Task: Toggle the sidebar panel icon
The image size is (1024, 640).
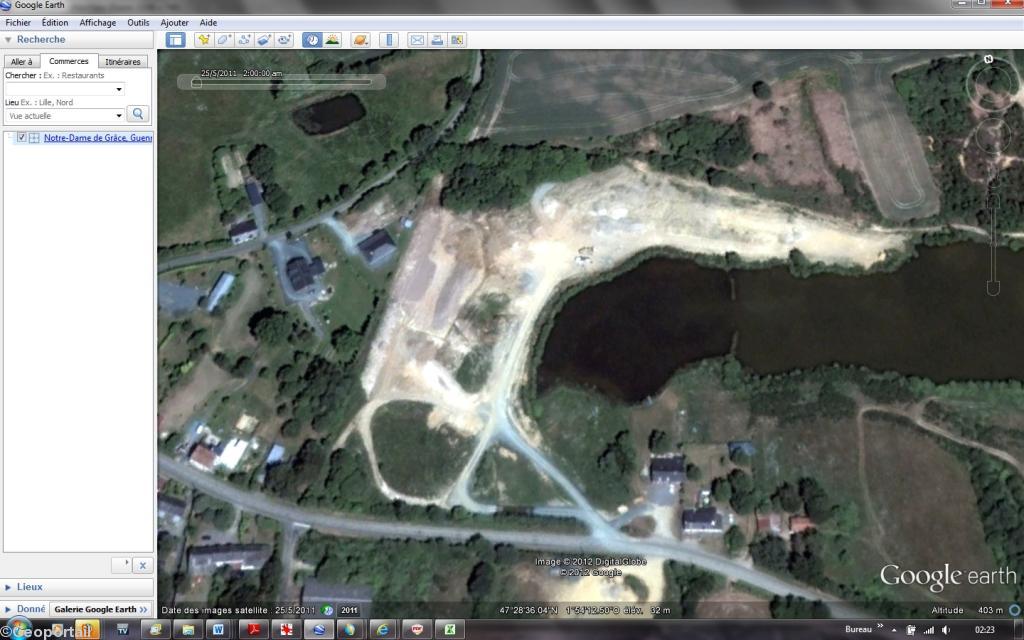Action: click(x=176, y=40)
